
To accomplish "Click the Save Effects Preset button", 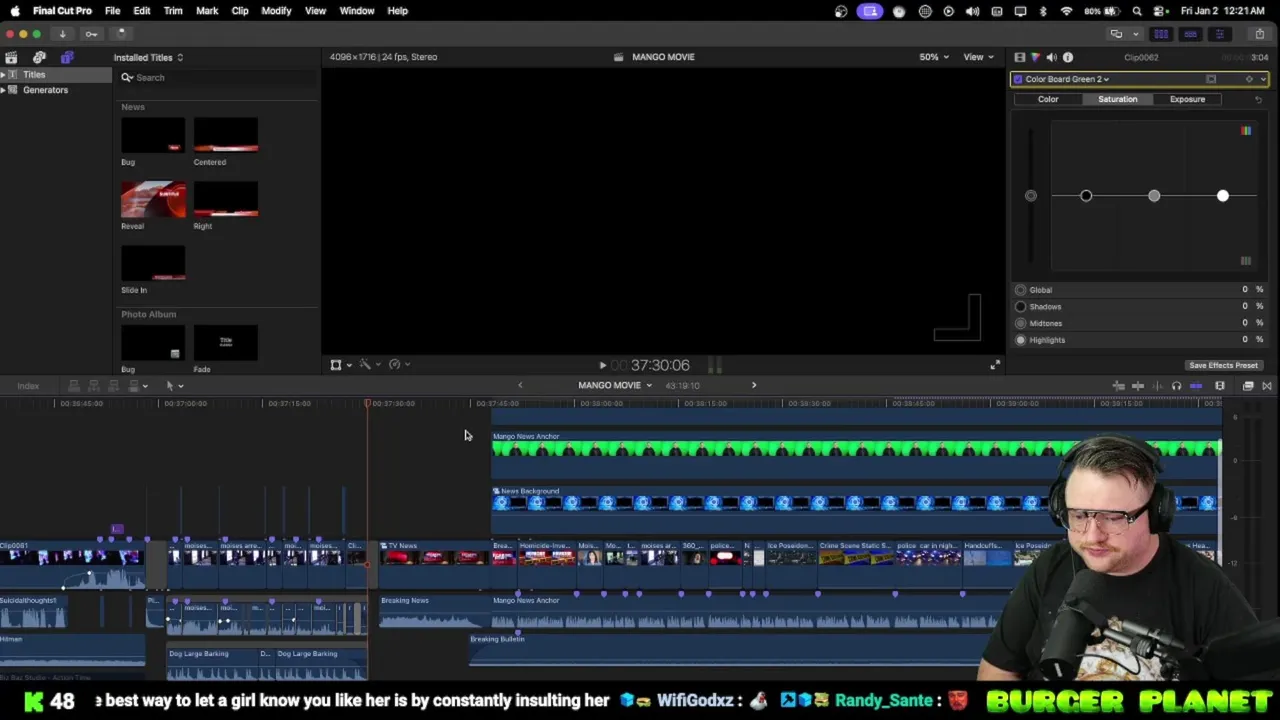I will [1223, 365].
